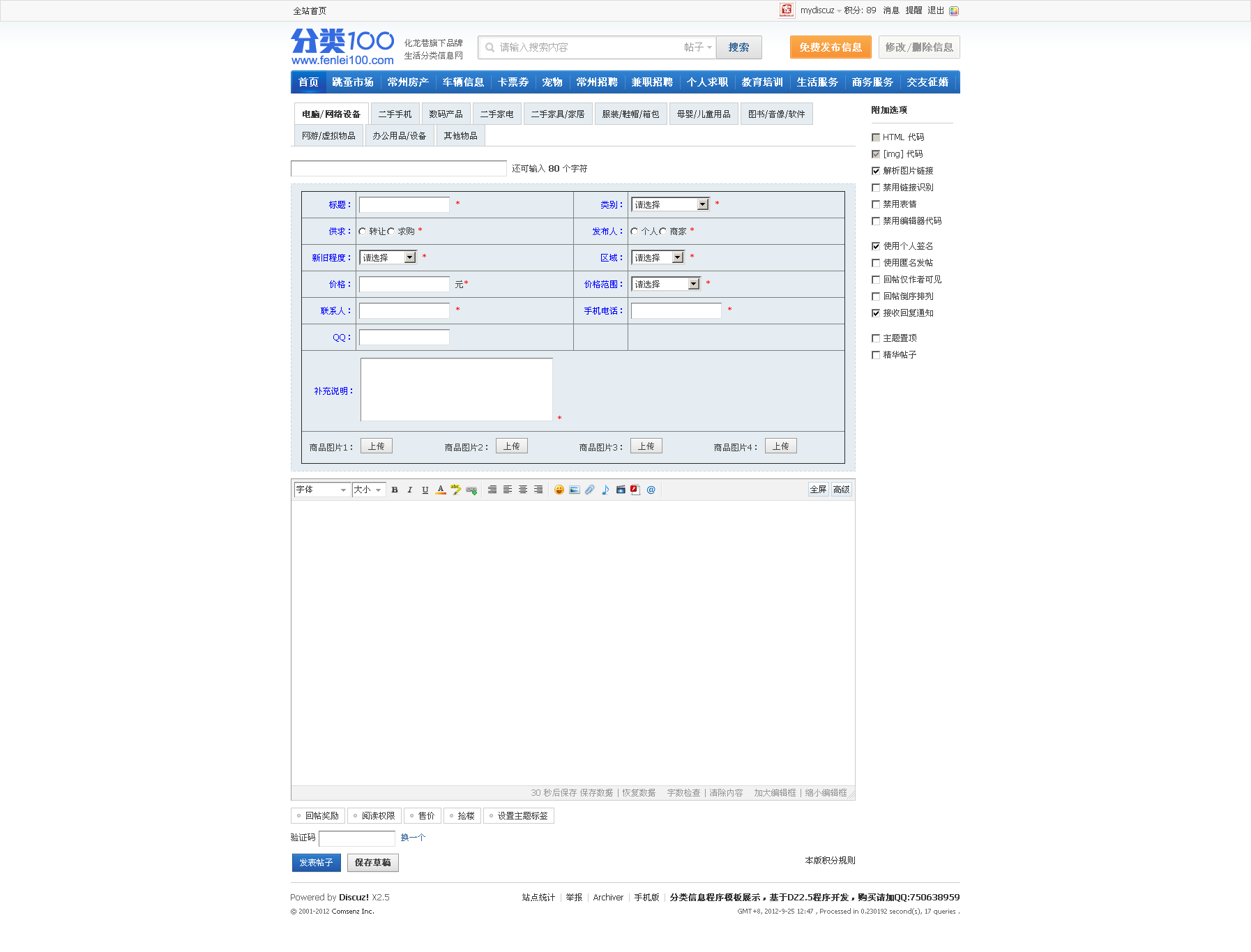
Task: Click the paperclip attachment icon
Action: point(590,490)
